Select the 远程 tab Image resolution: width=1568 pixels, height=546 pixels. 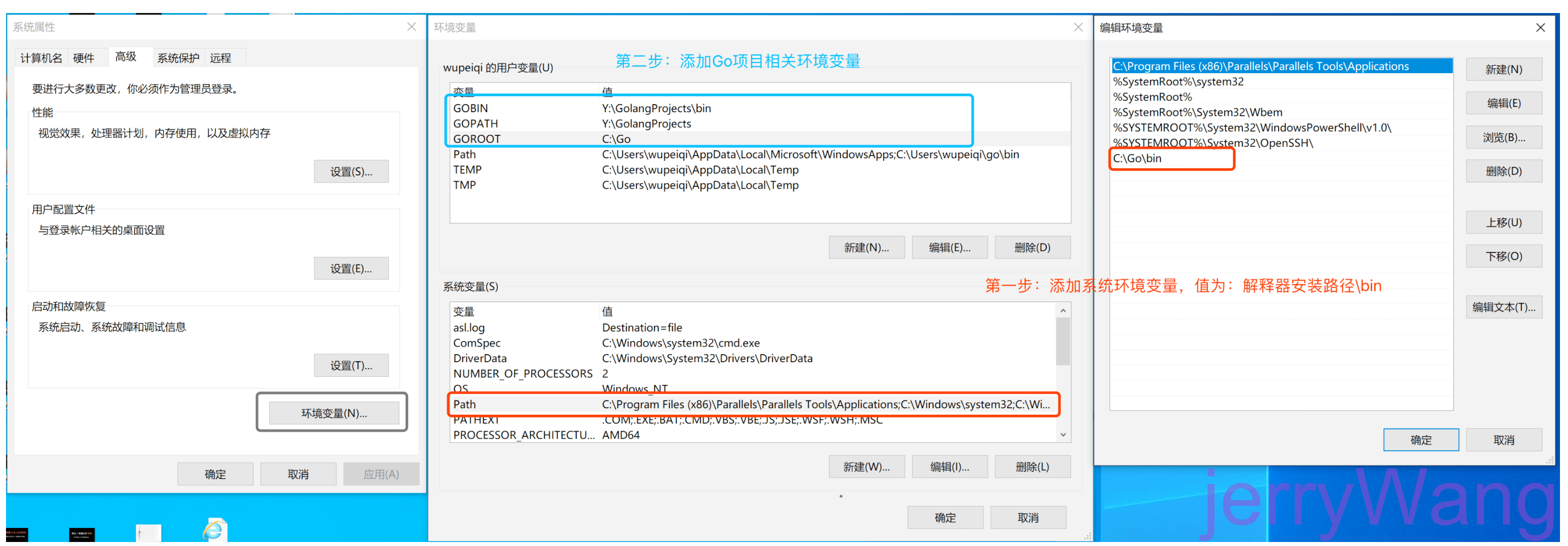click(220, 58)
